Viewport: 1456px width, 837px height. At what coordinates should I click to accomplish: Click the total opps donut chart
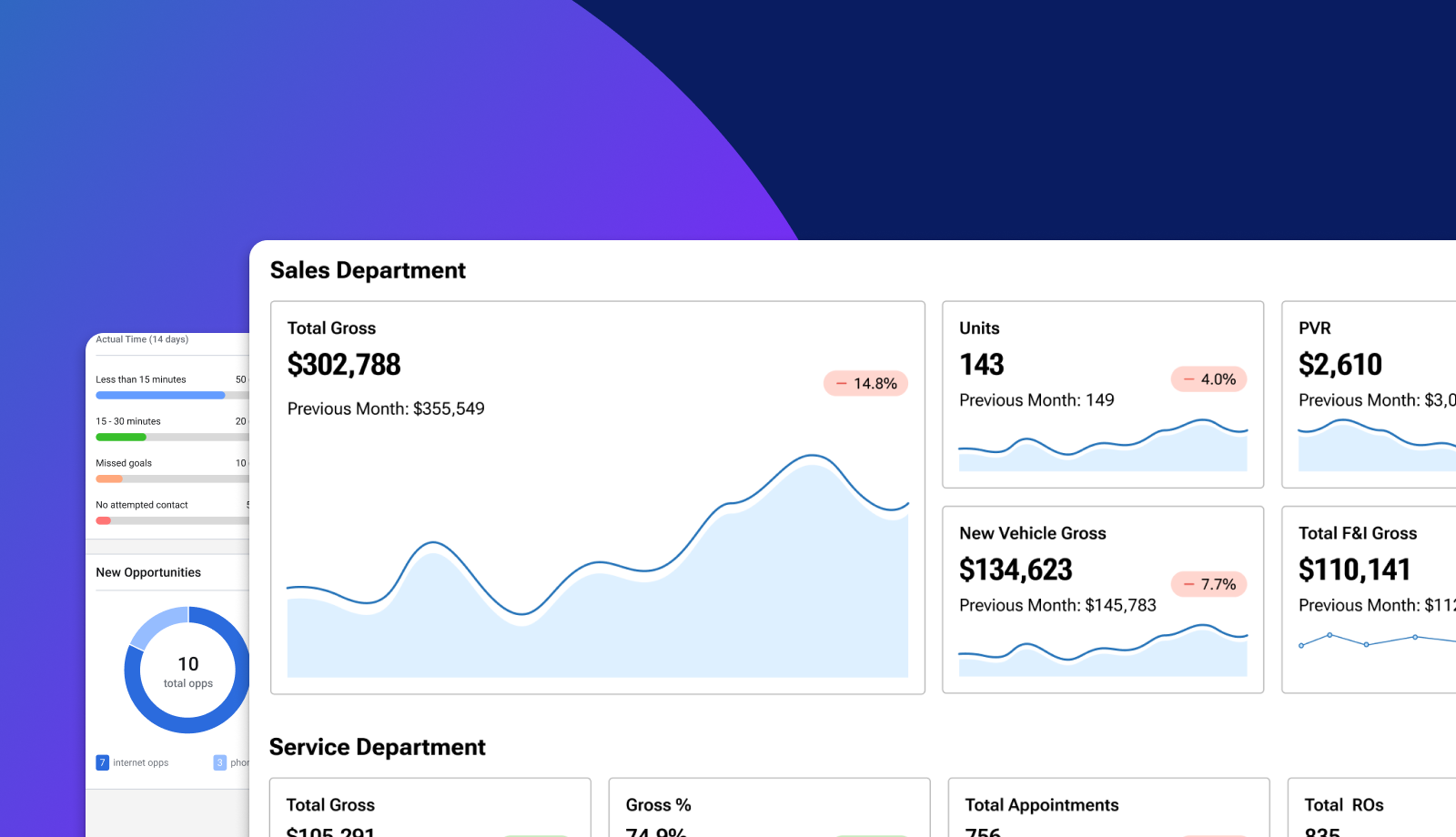[x=187, y=671]
